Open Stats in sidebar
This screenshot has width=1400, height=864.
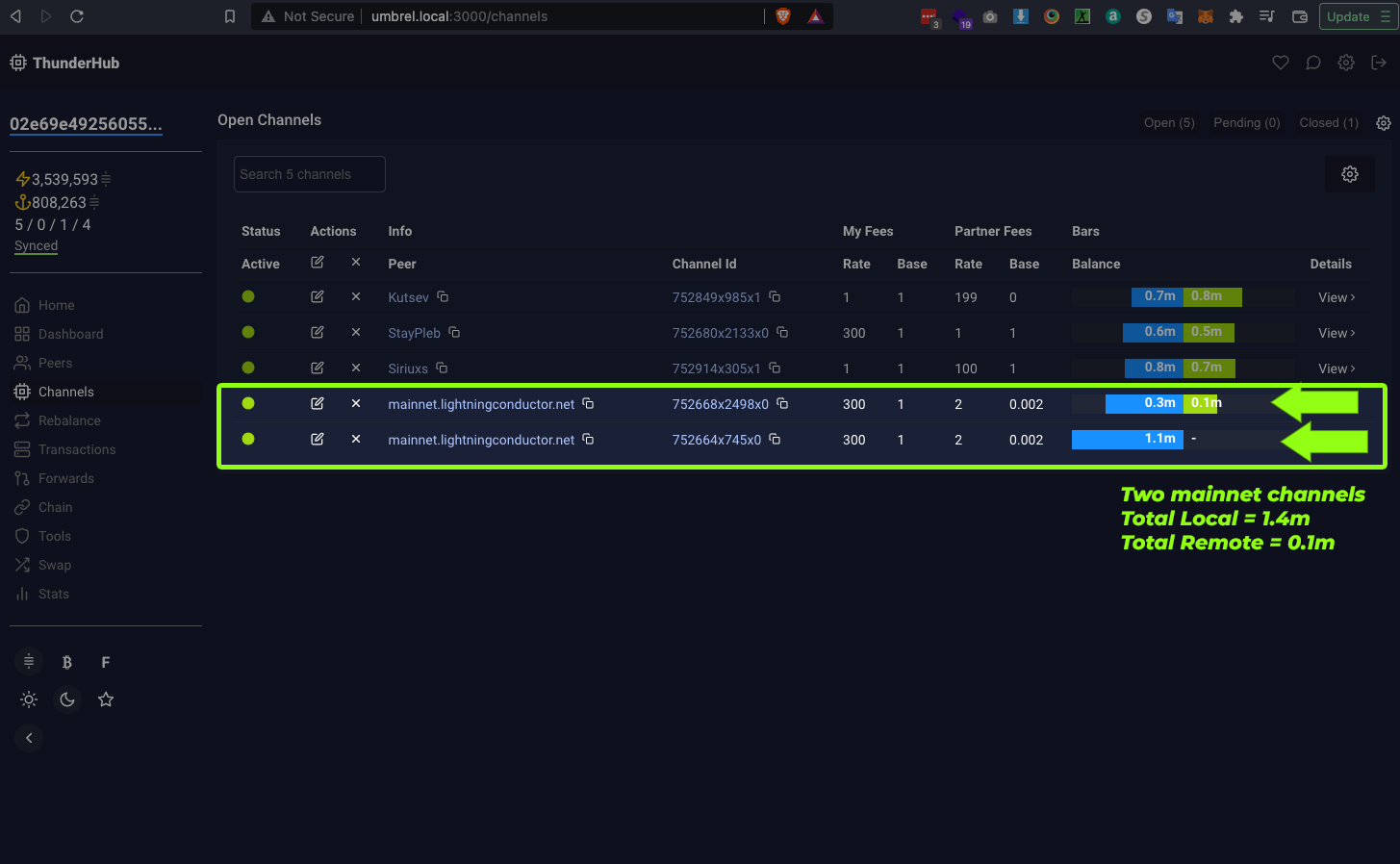(41, 594)
